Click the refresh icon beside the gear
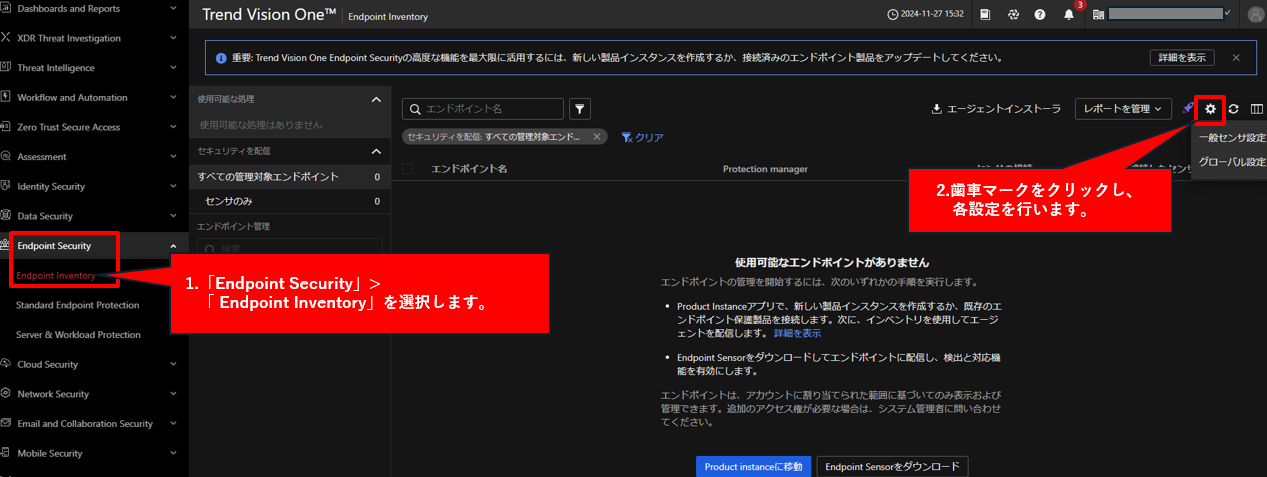 tap(1234, 109)
